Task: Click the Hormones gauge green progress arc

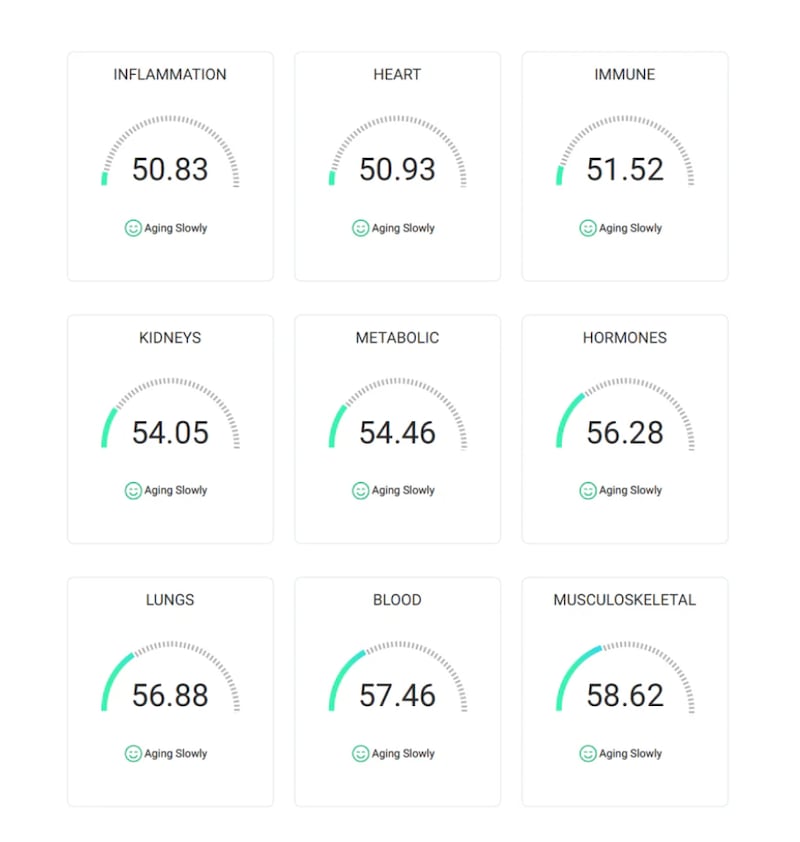Action: pyautogui.click(x=565, y=415)
